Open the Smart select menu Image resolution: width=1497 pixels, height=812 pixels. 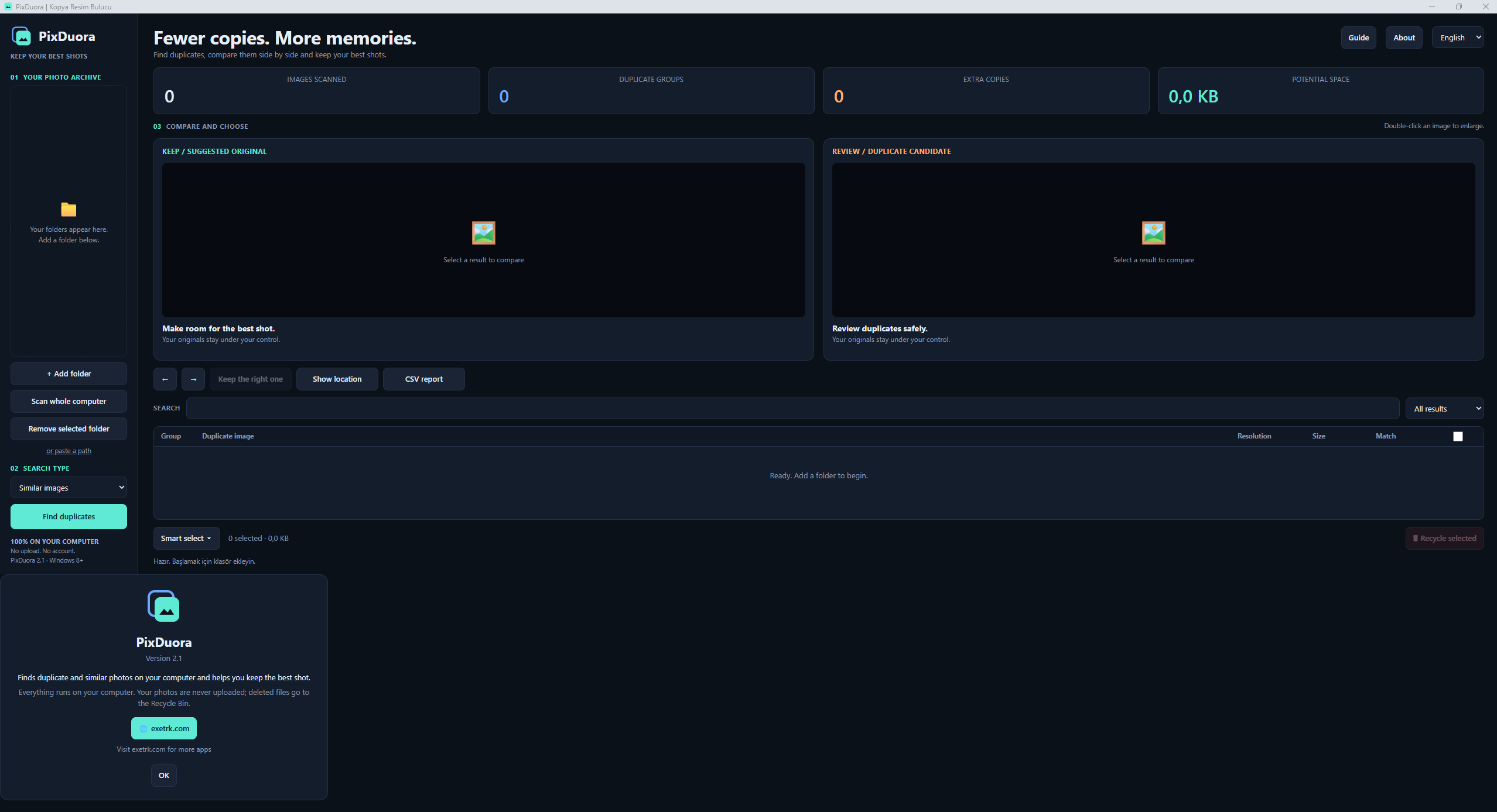coord(186,538)
